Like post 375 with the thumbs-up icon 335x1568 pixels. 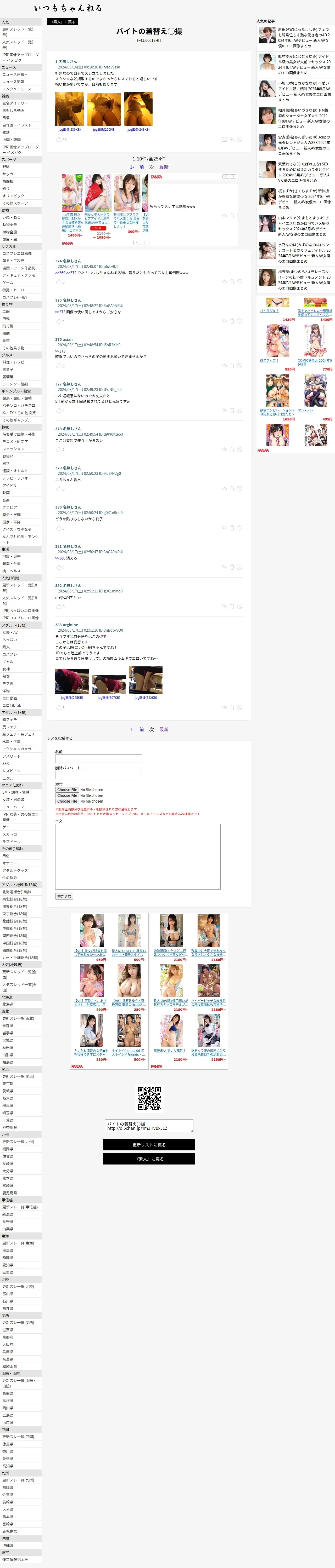(x=59, y=321)
